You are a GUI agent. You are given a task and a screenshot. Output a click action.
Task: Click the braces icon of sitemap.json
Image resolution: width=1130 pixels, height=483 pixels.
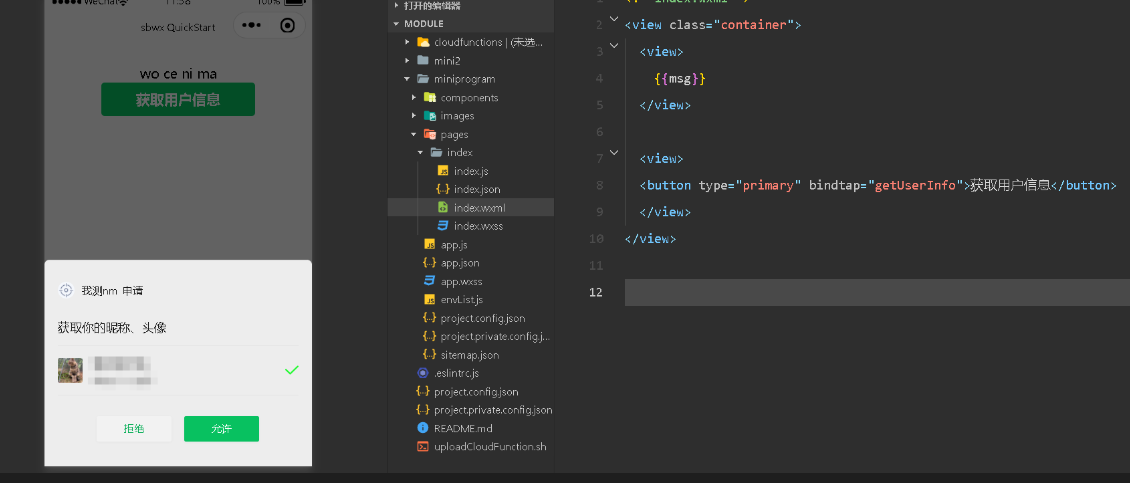coord(430,355)
